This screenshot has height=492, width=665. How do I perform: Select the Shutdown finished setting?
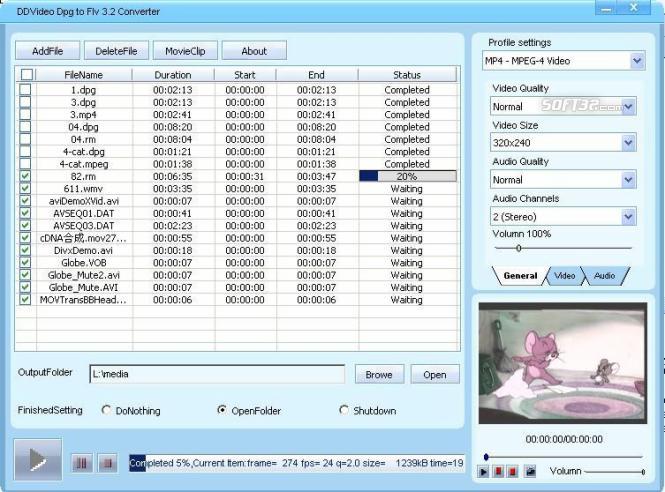click(x=344, y=410)
